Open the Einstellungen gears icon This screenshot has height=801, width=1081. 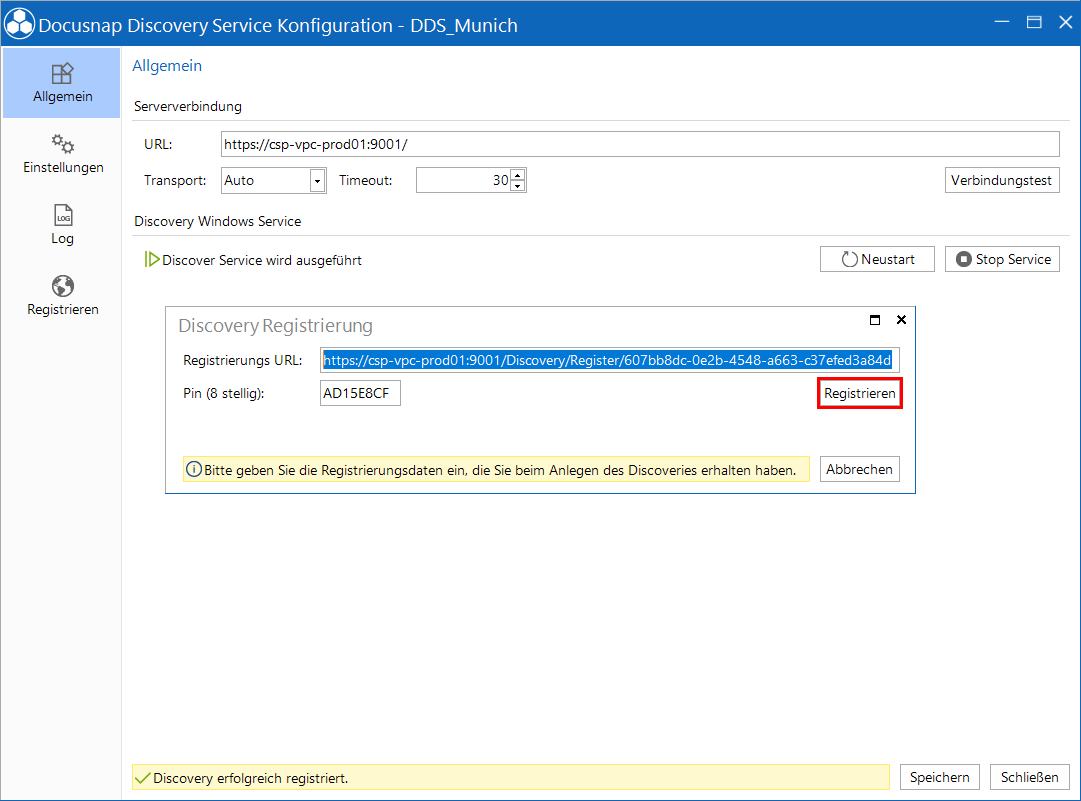point(63,143)
